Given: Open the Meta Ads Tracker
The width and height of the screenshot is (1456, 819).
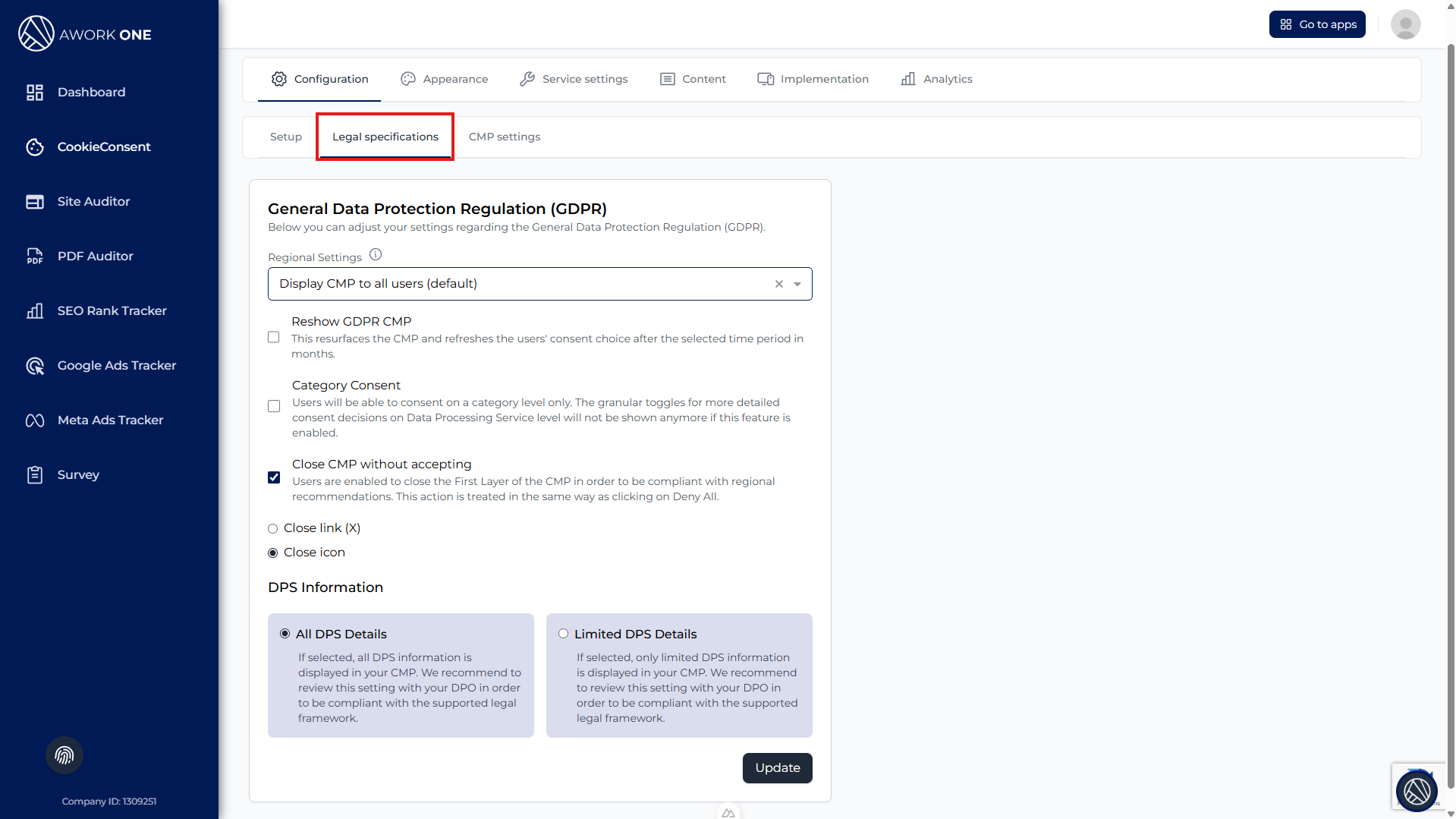Looking at the screenshot, I should [110, 420].
